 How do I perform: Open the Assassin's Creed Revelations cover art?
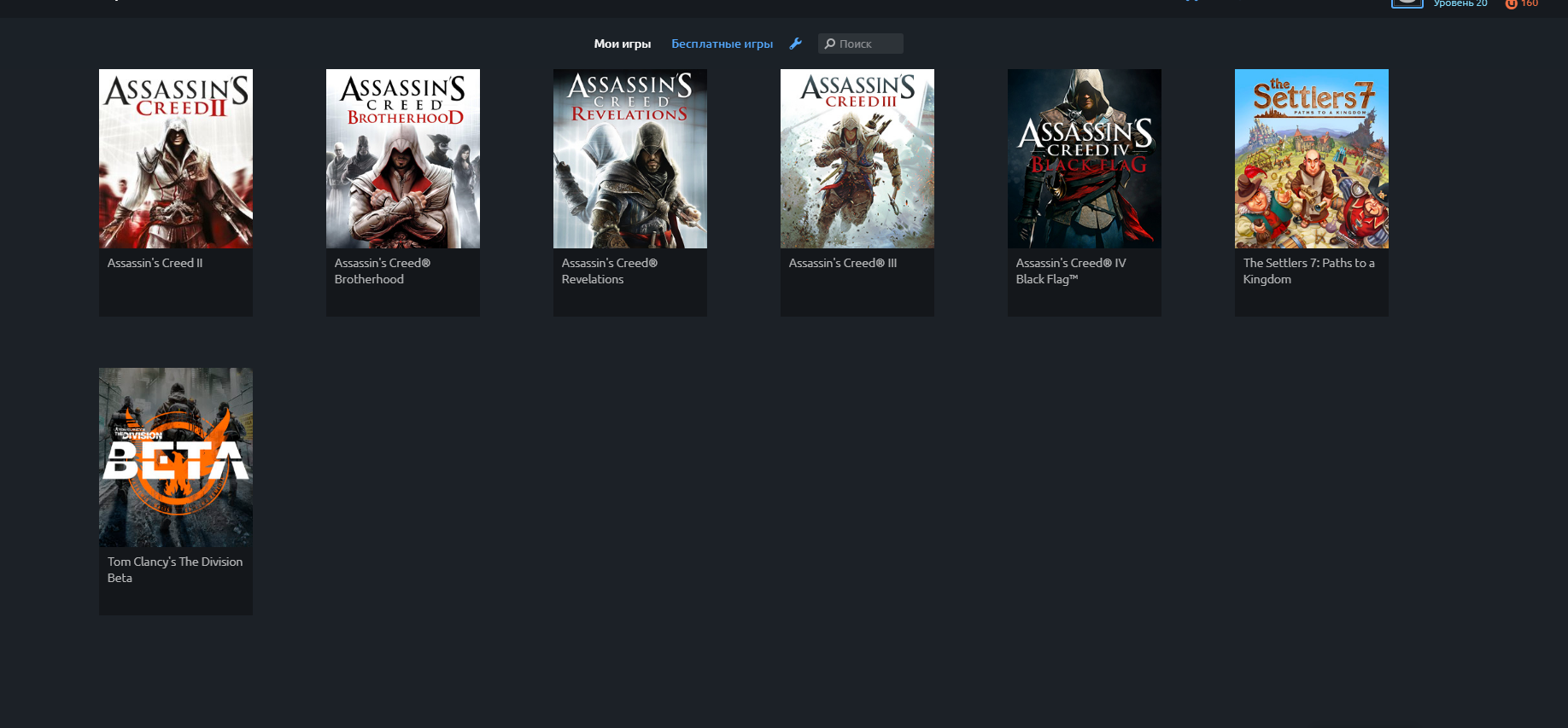(x=630, y=159)
